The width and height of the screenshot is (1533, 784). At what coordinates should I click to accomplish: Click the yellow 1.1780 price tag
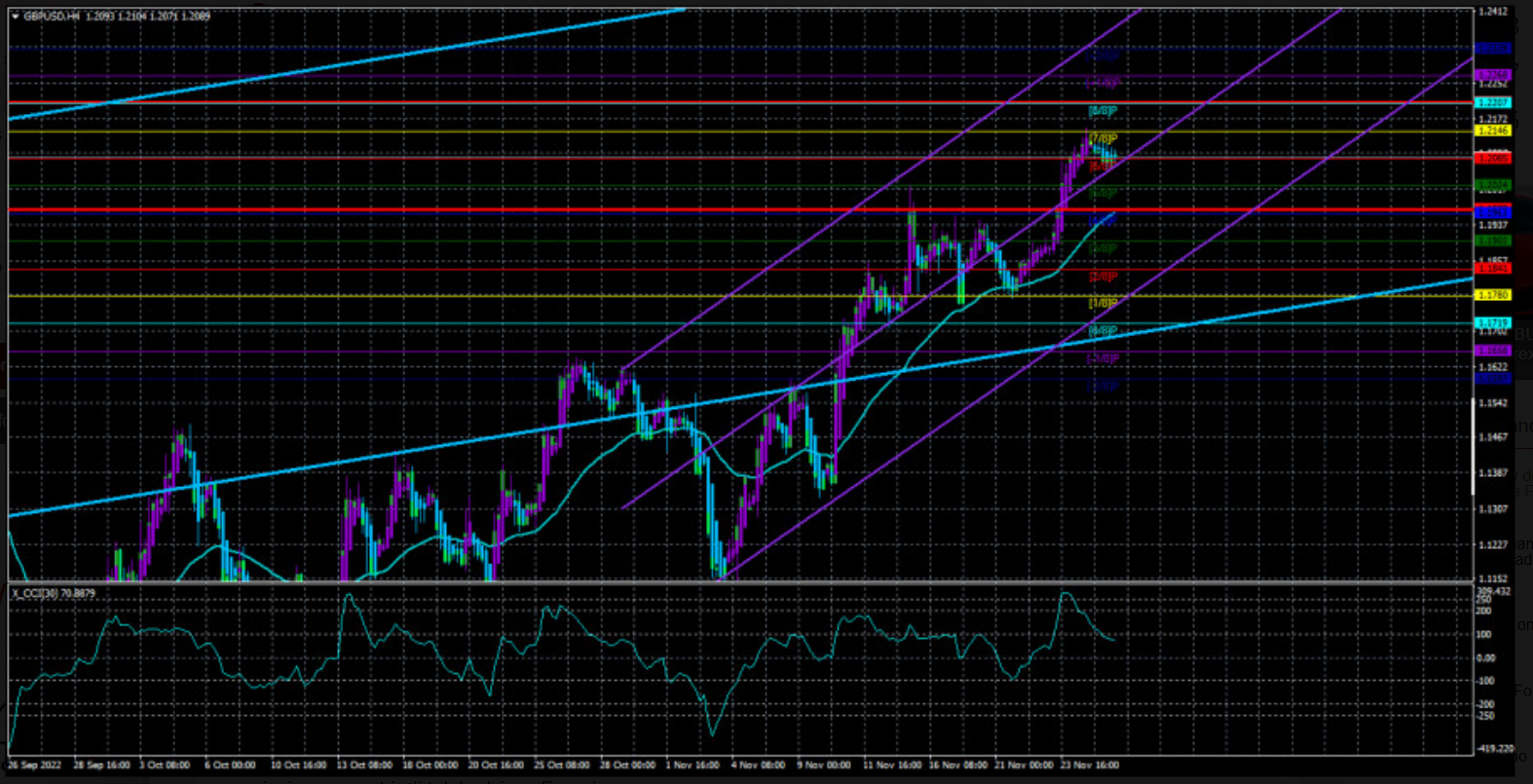click(1493, 295)
